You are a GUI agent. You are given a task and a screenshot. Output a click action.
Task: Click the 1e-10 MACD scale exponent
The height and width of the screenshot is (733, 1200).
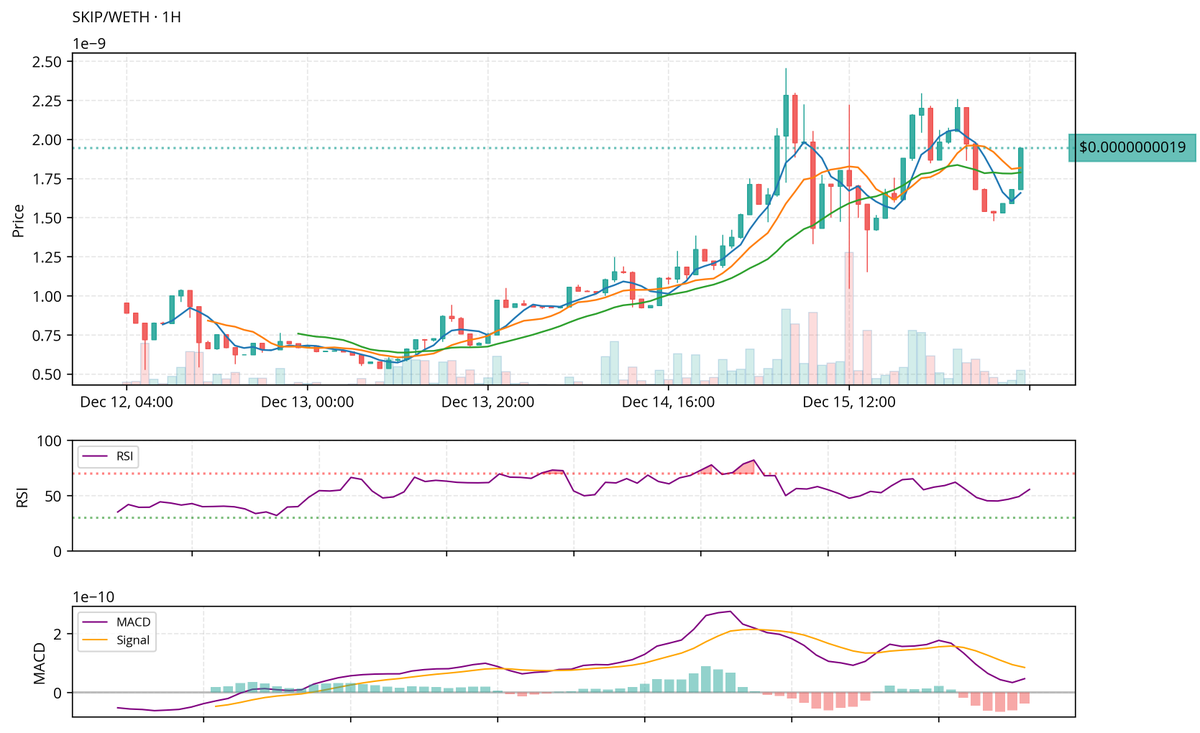(95, 596)
